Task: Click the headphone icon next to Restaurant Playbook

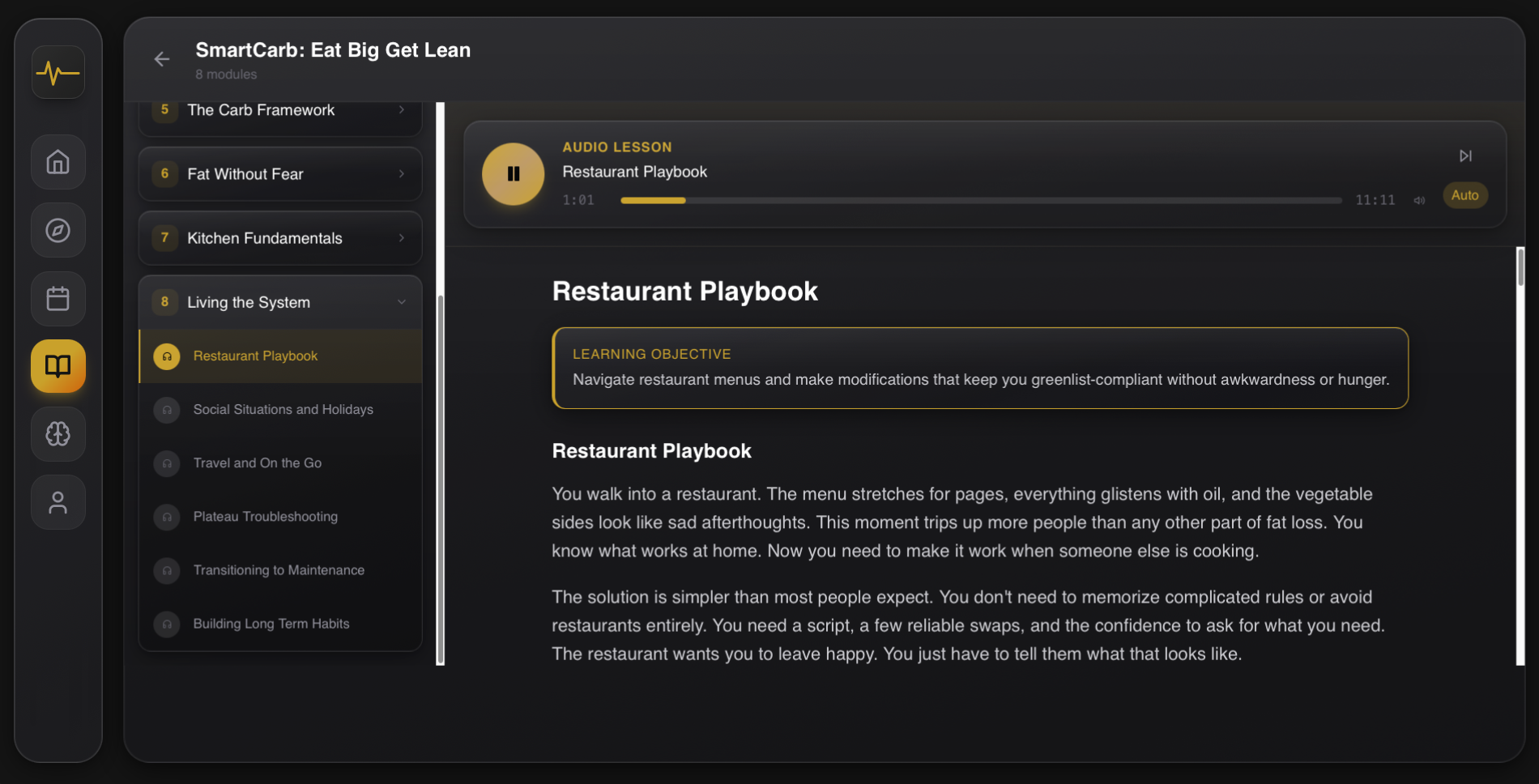Action: [x=167, y=356]
